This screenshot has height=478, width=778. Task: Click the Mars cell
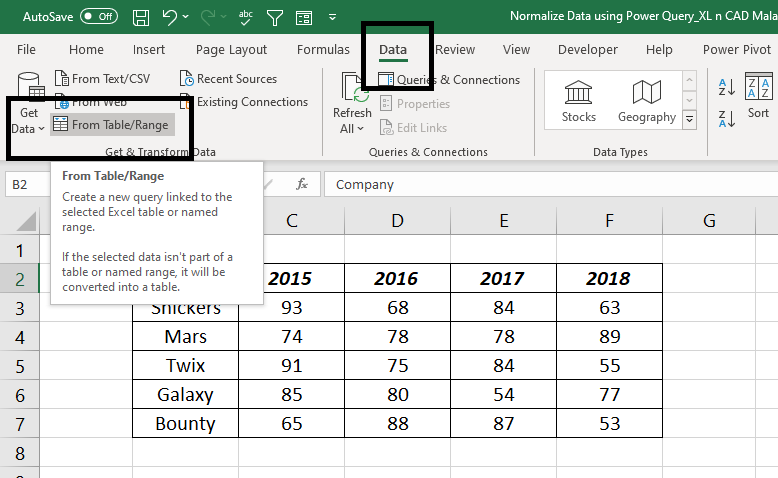[186, 337]
